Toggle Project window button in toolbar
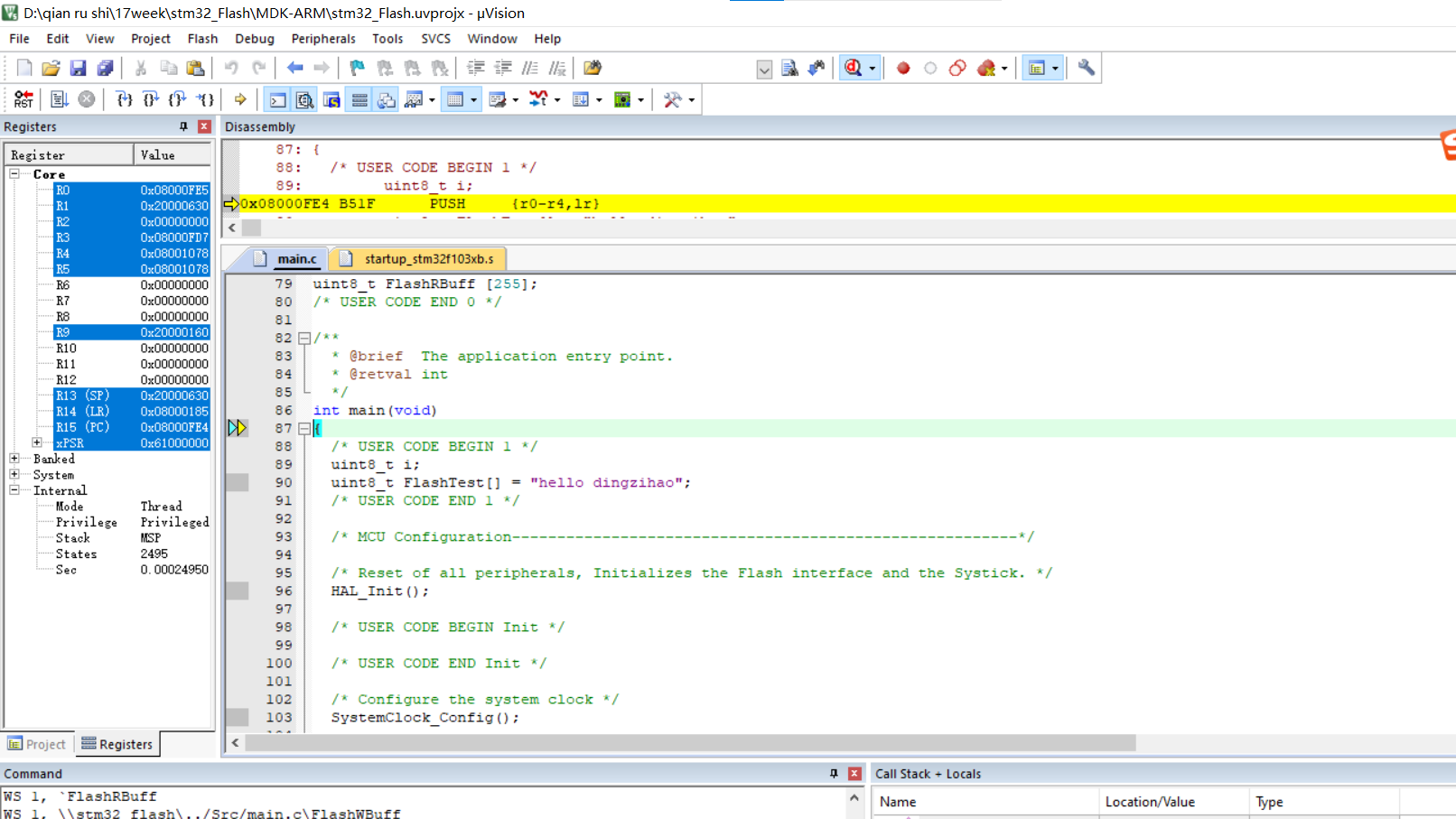1456x819 pixels. click(x=1037, y=68)
